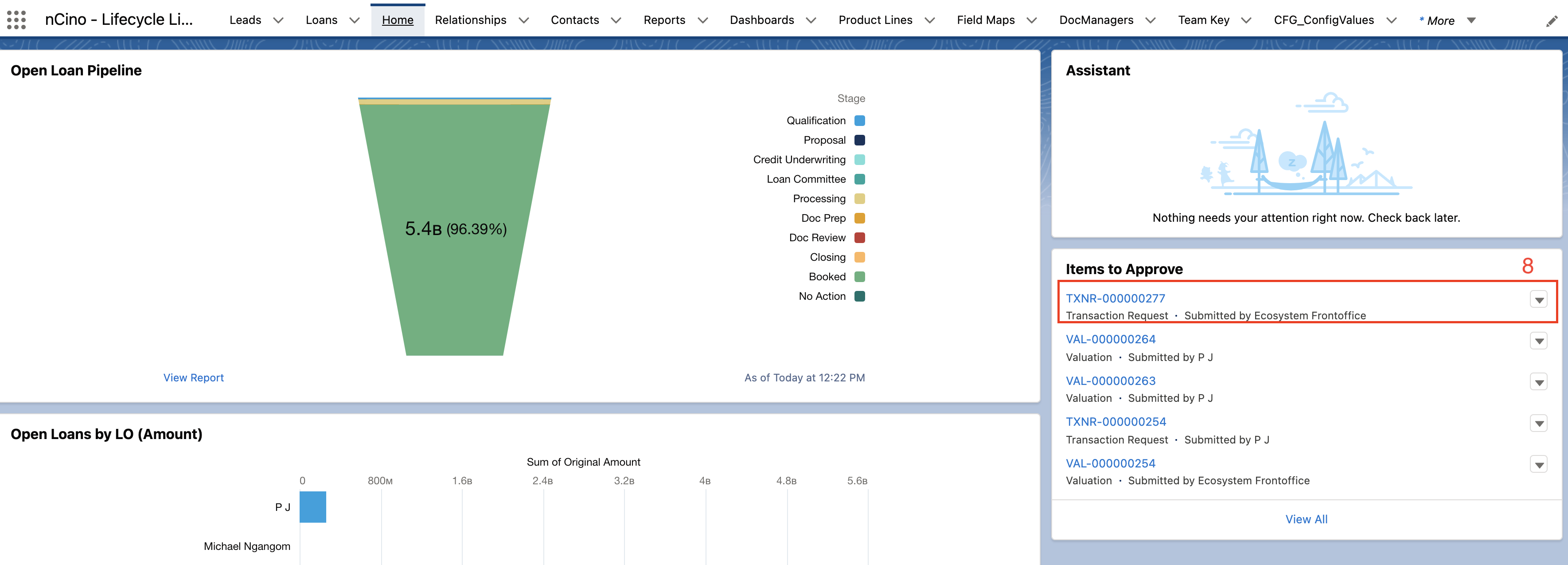Open TXNR-000000254 row action menu arrow
Viewport: 1568px width, 565px height.
pos(1539,423)
